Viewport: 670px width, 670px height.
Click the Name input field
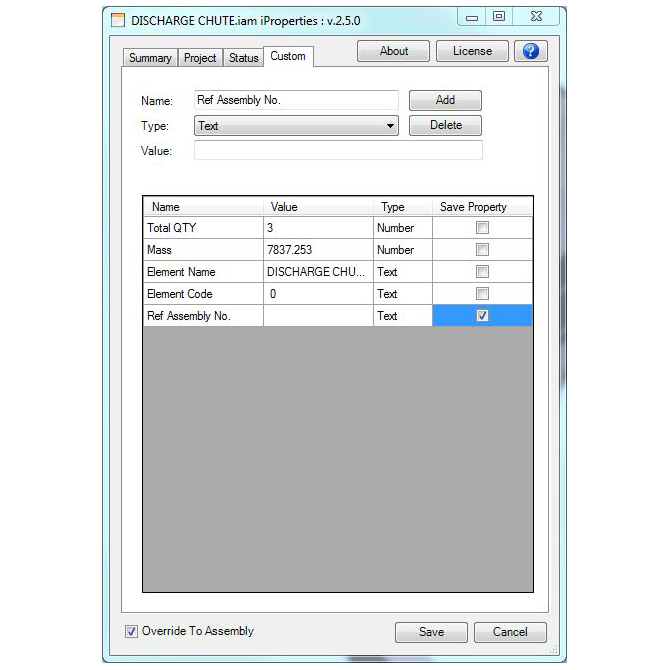(296, 100)
